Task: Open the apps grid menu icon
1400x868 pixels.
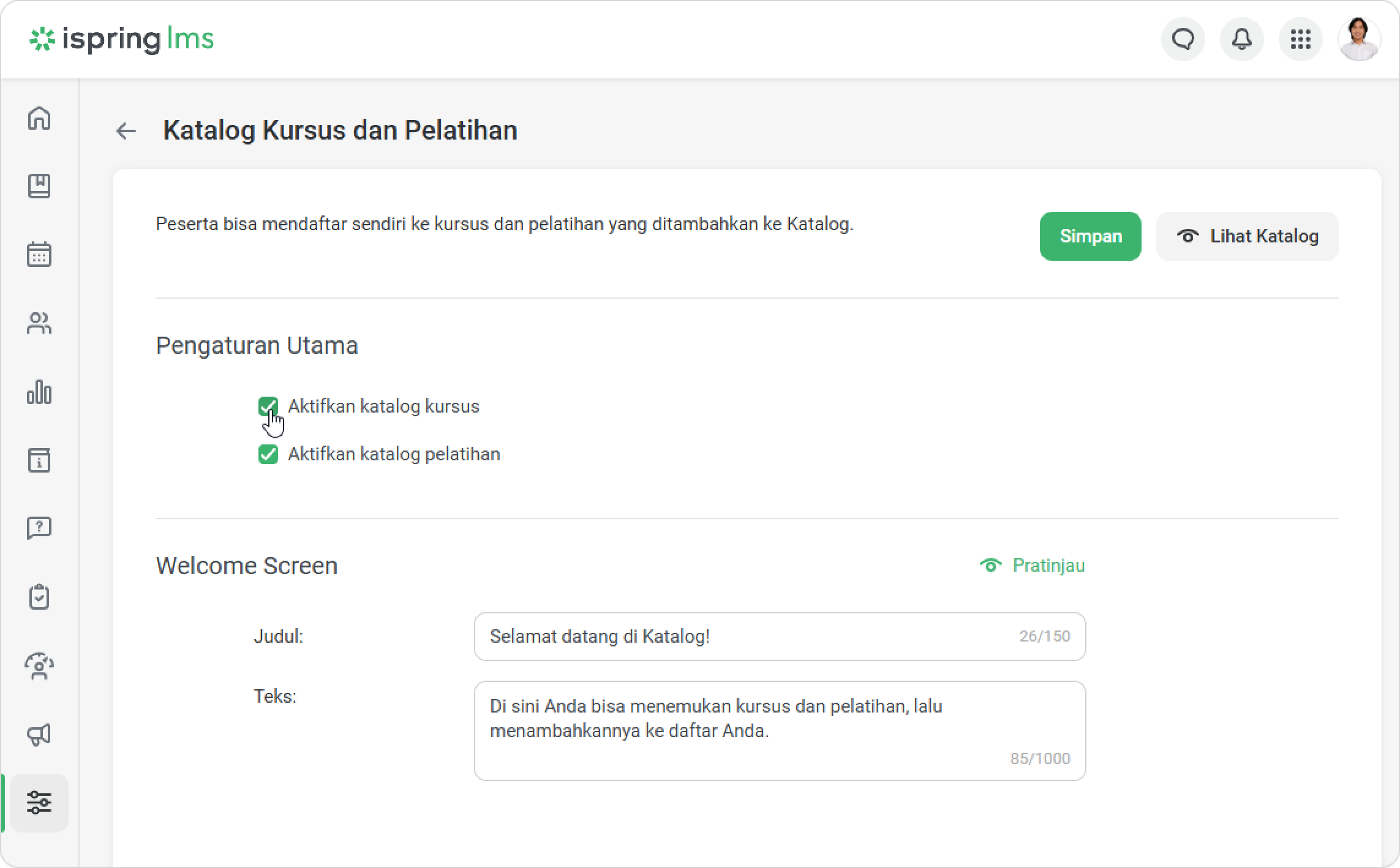Action: coord(1300,40)
